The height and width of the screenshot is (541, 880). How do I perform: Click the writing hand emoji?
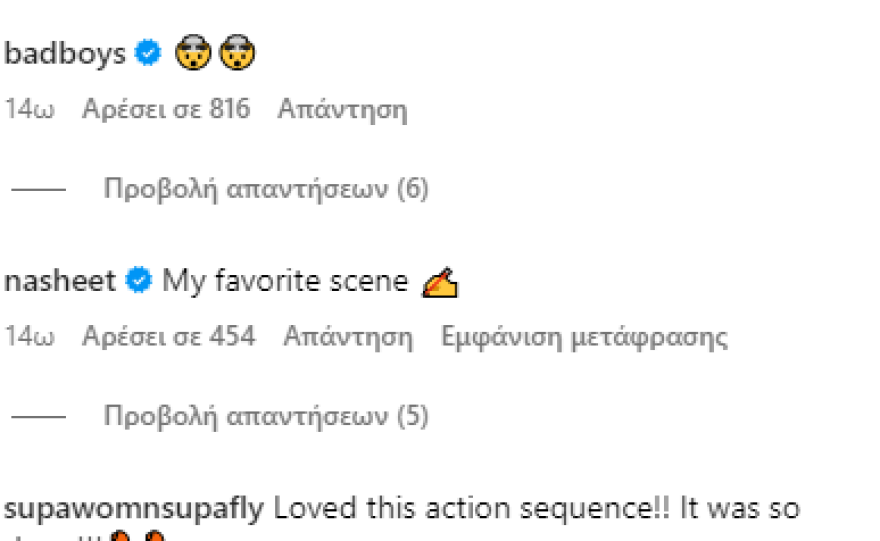point(440,284)
